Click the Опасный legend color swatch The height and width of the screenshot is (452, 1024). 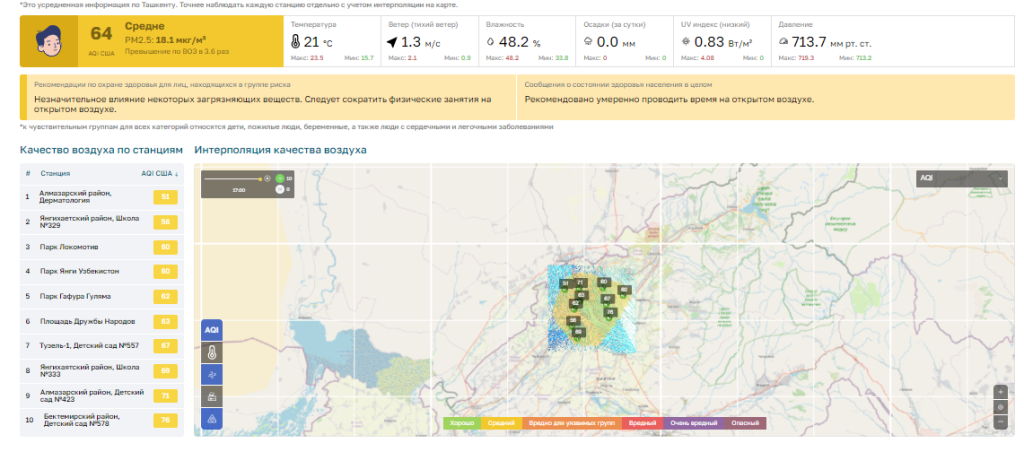pos(746,424)
